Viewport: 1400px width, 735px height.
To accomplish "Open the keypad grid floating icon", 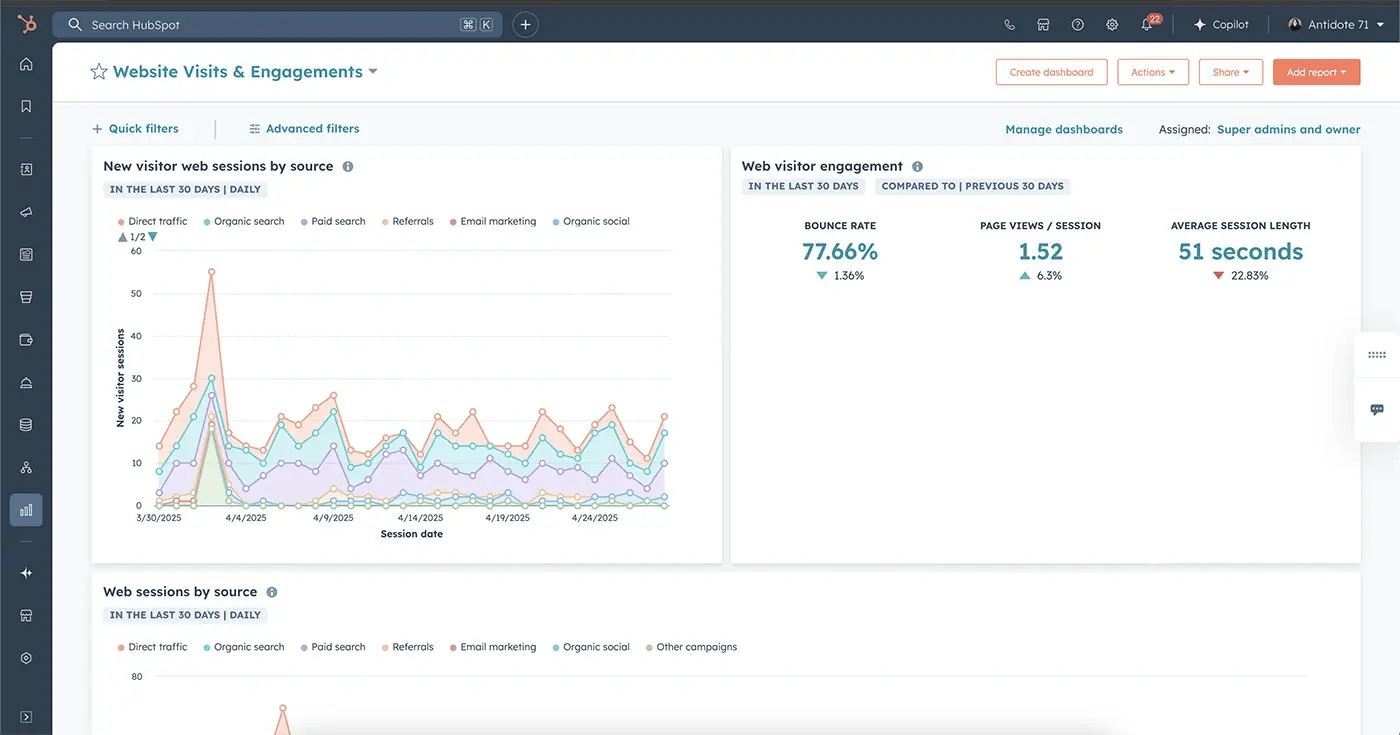I will pyautogui.click(x=1377, y=355).
